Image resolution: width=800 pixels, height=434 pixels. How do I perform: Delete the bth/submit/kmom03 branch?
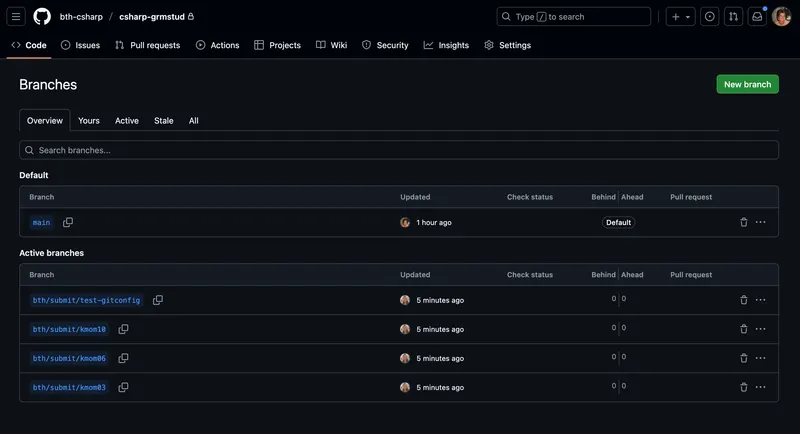coord(743,387)
